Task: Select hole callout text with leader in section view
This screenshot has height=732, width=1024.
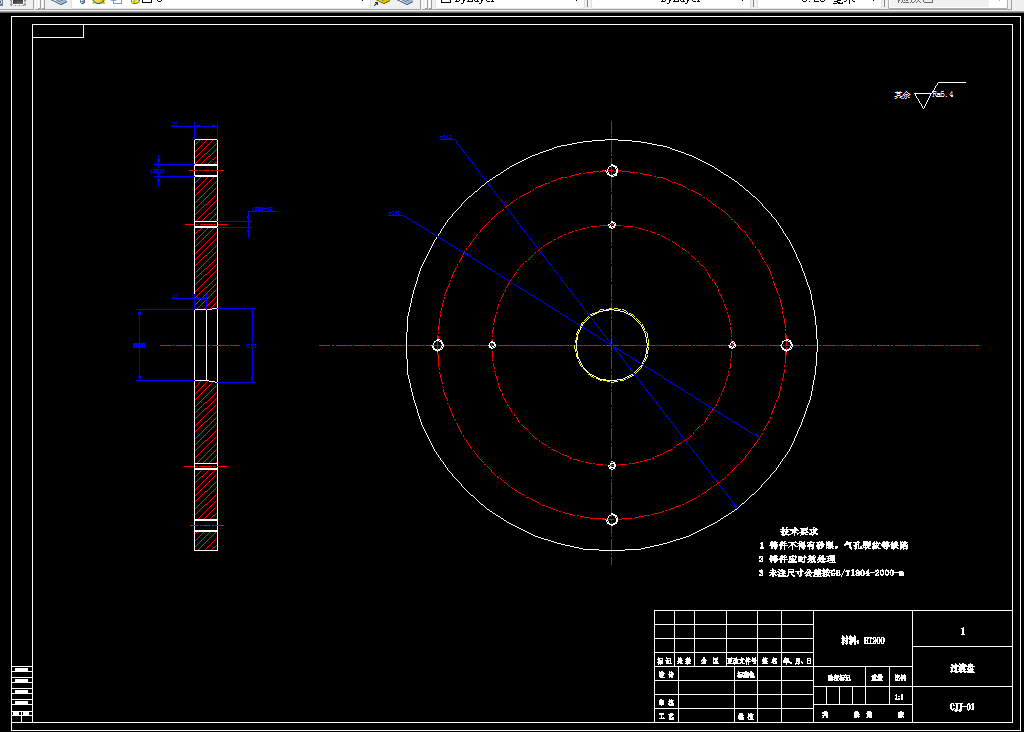Action: point(263,210)
